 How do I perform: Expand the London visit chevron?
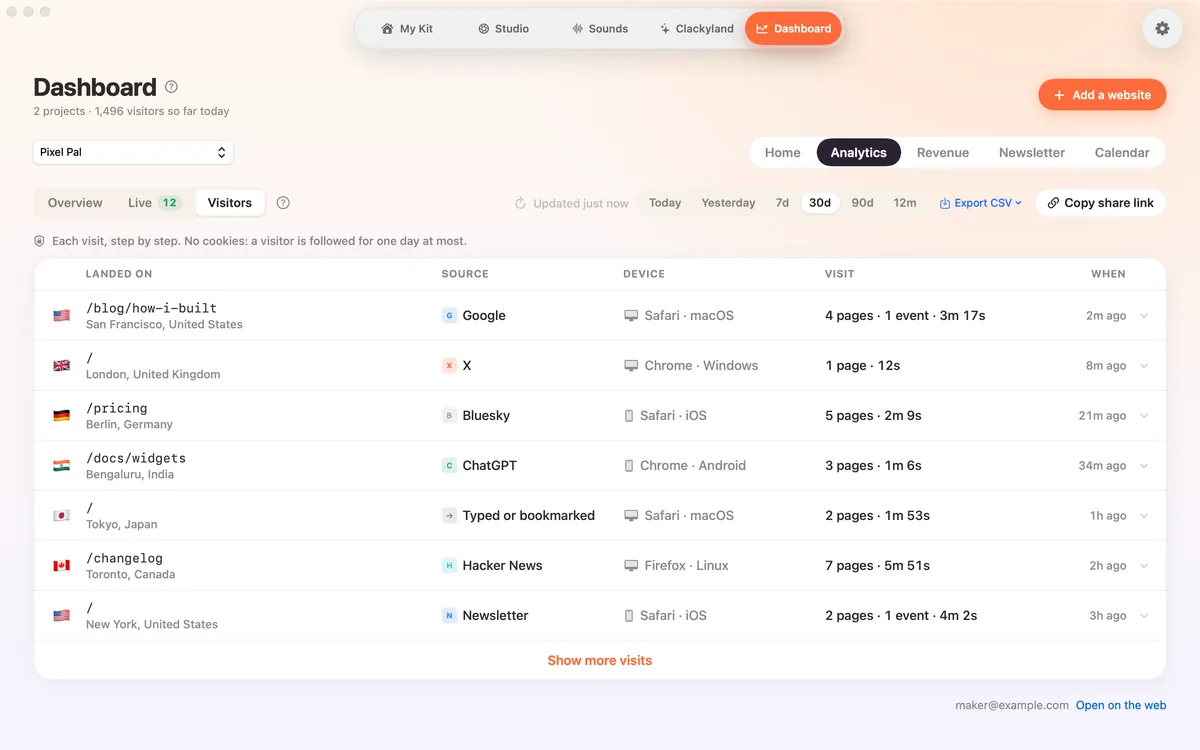tap(1144, 366)
